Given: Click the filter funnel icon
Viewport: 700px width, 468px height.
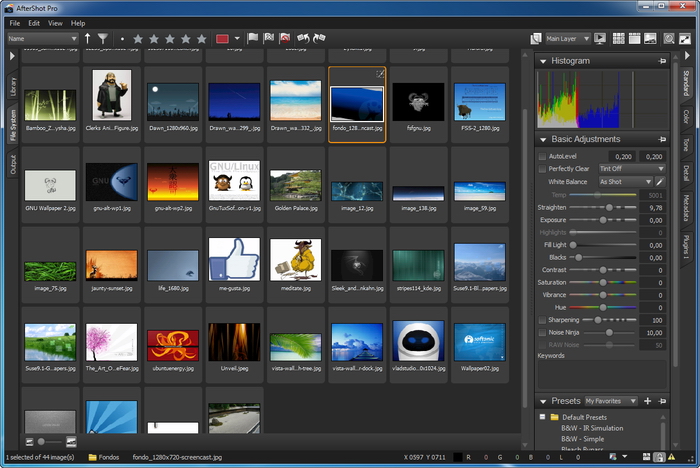Looking at the screenshot, I should [x=103, y=39].
